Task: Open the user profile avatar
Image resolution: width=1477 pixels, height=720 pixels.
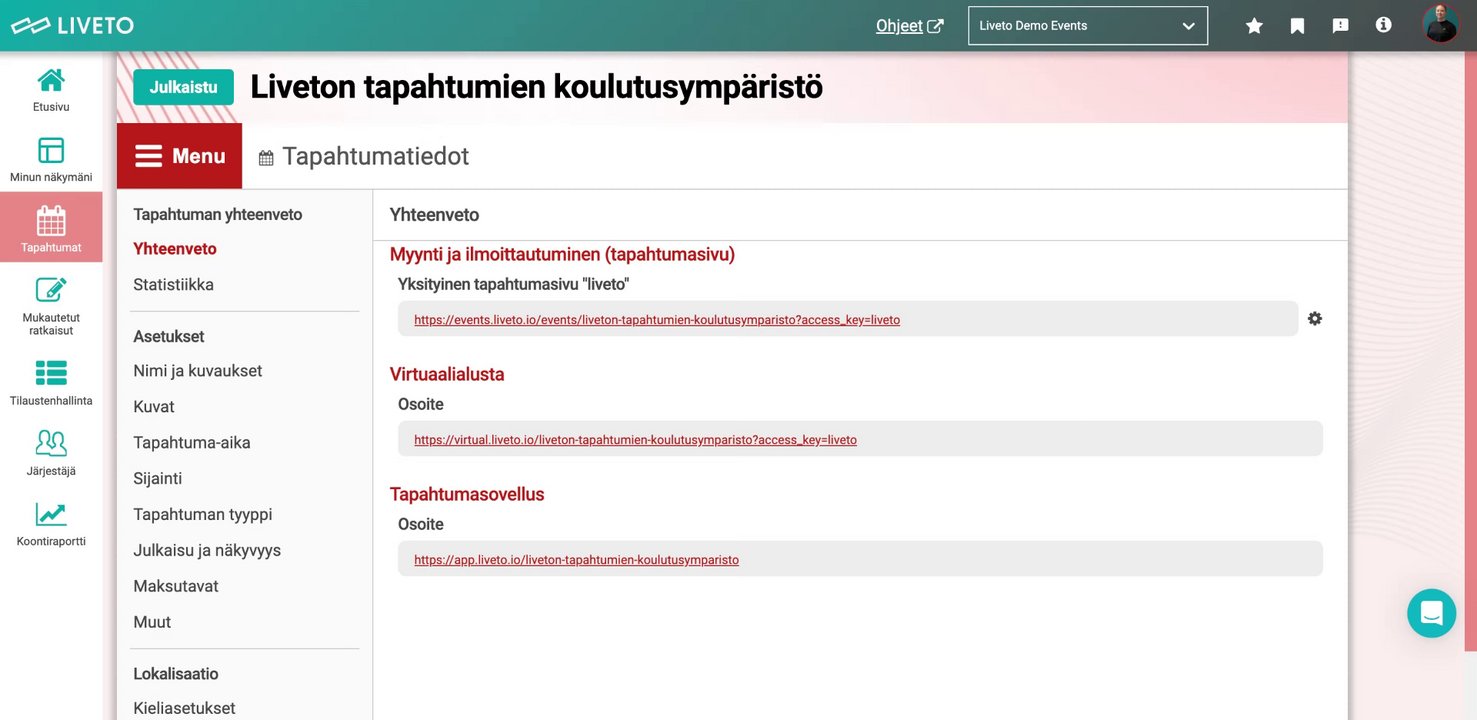Action: [x=1441, y=25]
